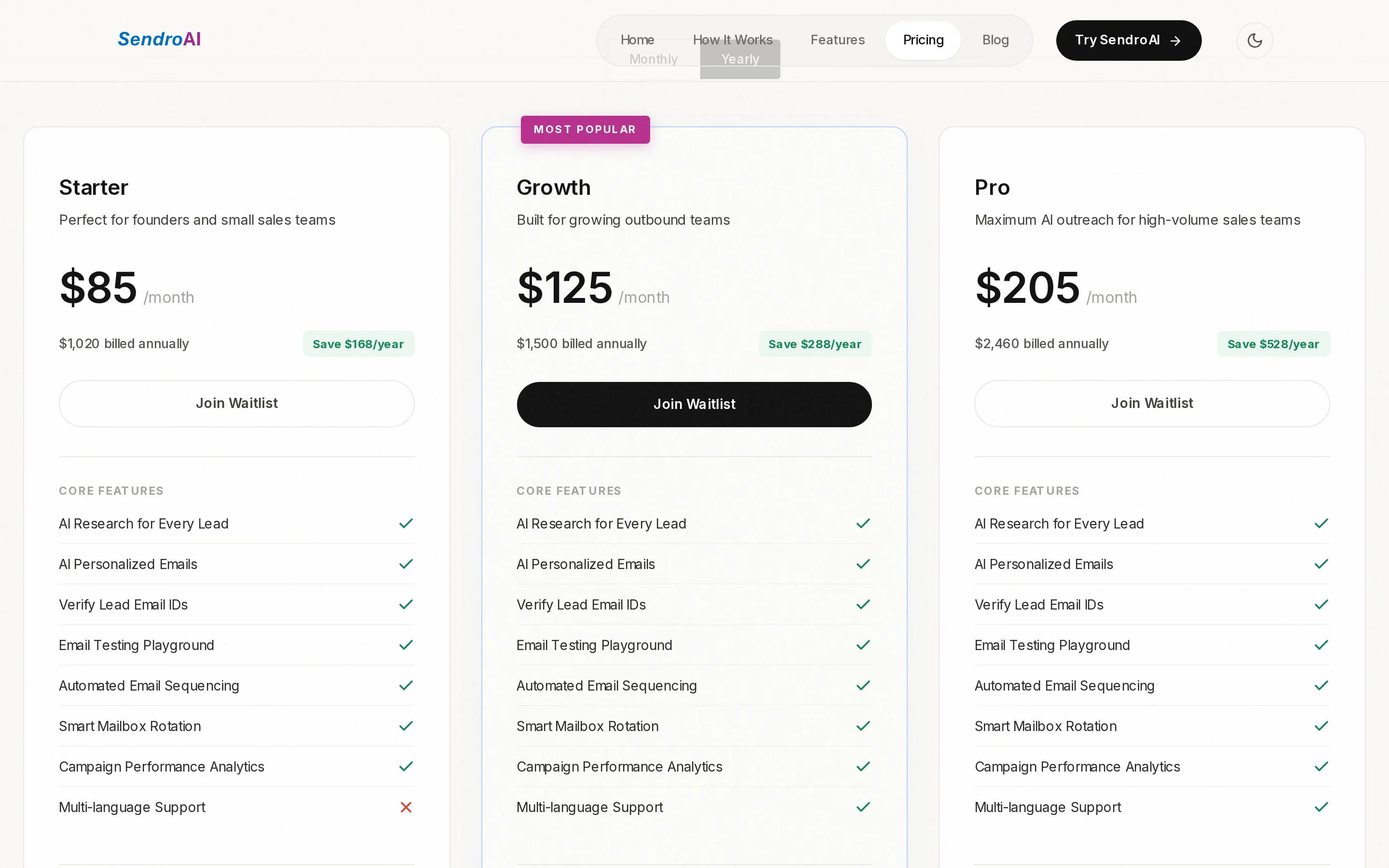This screenshot has width=1389, height=868.
Task: Click '$2,460 billed annually' text
Action: [x=1041, y=343]
